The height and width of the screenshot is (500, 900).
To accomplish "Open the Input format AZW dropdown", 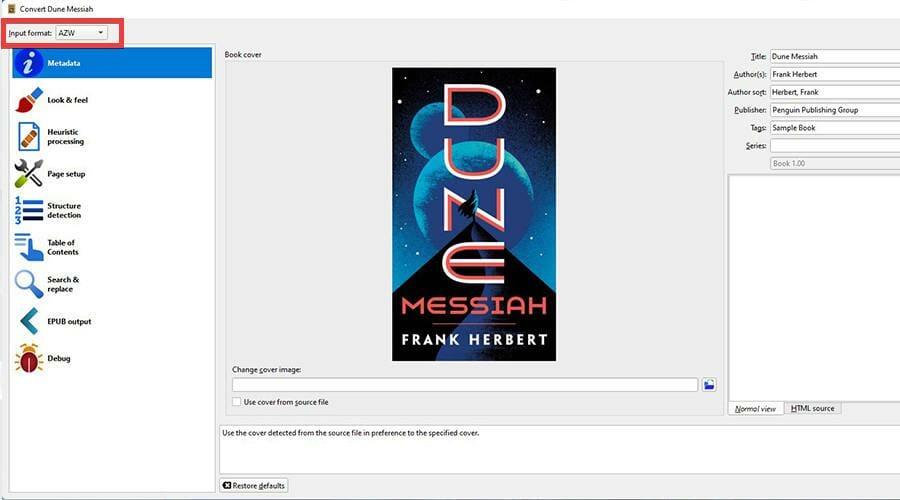I will [82, 33].
